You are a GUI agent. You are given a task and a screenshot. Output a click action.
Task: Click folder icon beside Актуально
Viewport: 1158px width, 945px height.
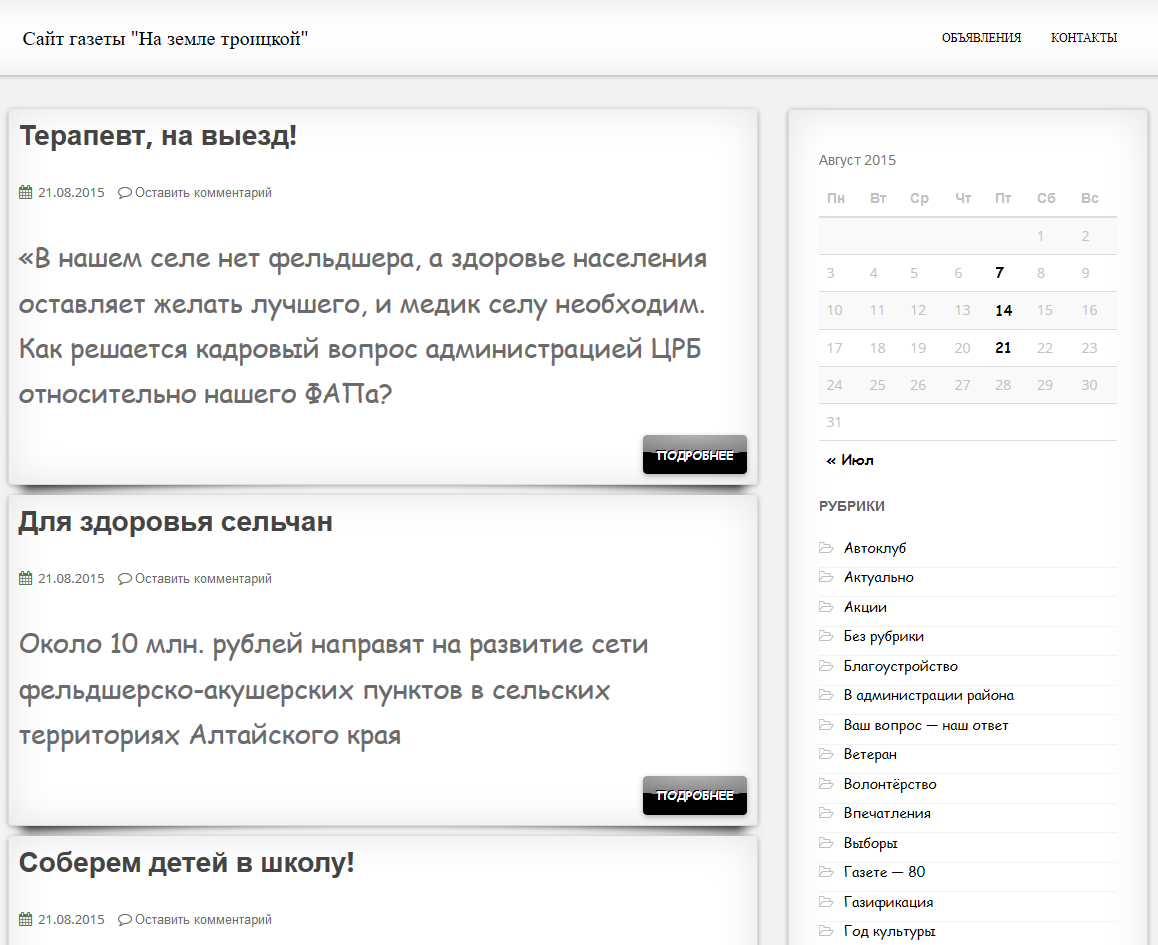826,577
